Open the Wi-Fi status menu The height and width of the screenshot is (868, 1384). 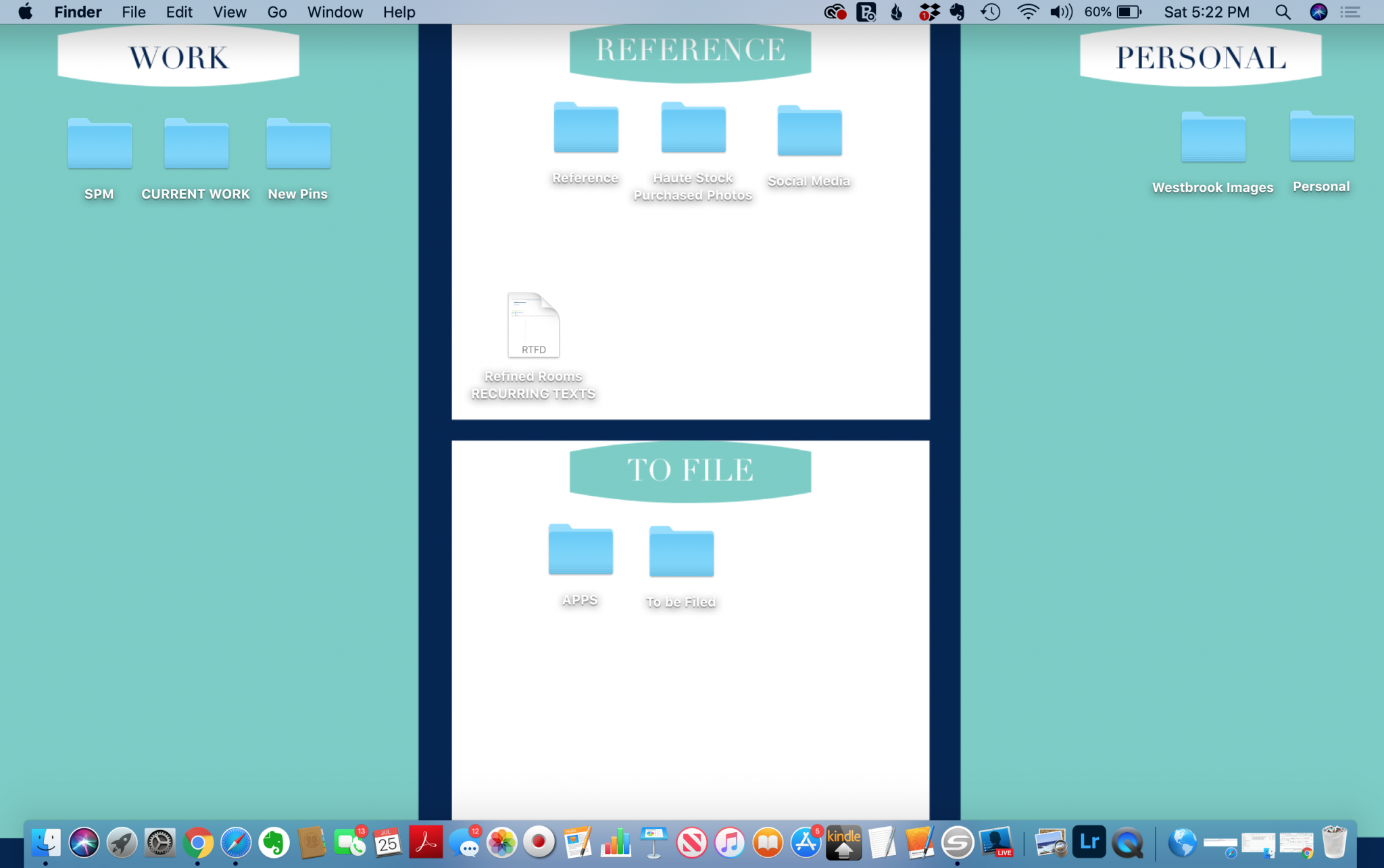(x=1027, y=11)
